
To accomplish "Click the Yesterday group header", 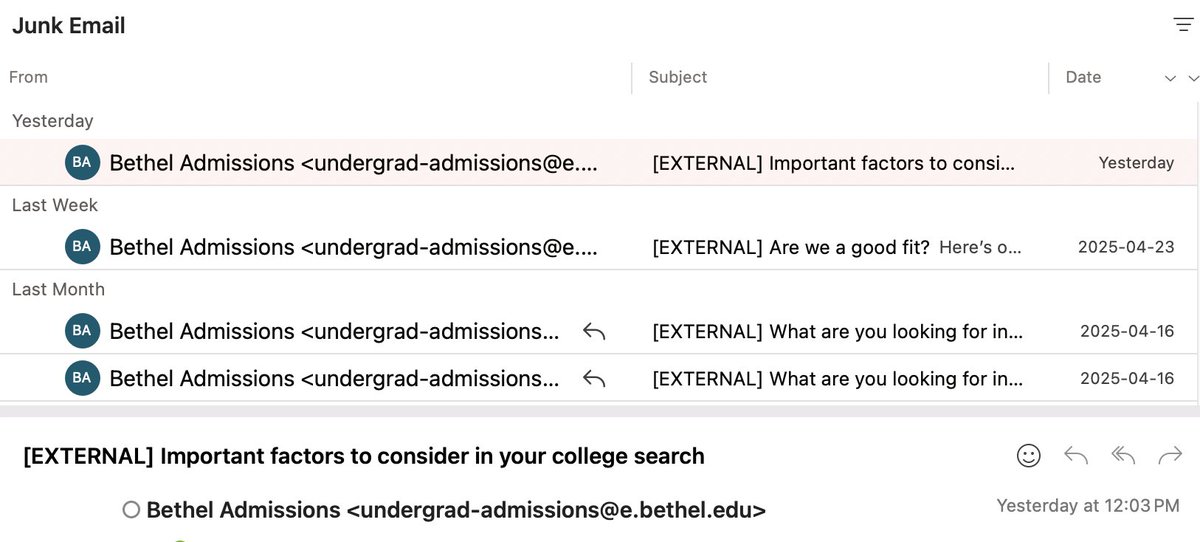I will [x=52, y=121].
